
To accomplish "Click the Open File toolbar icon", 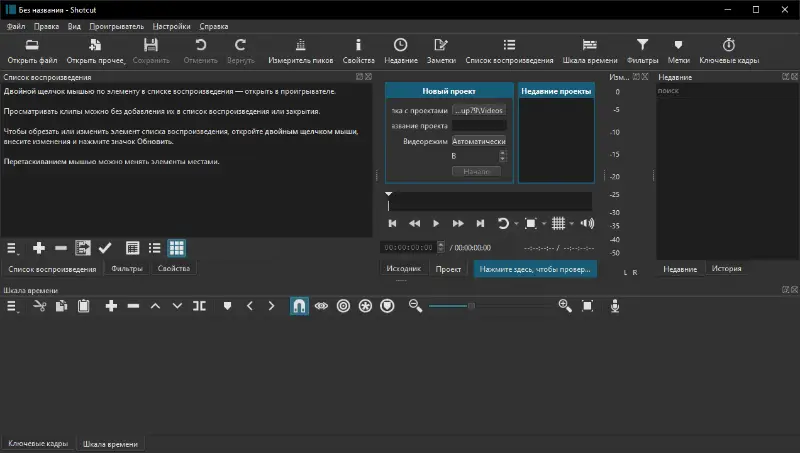I will (32, 52).
